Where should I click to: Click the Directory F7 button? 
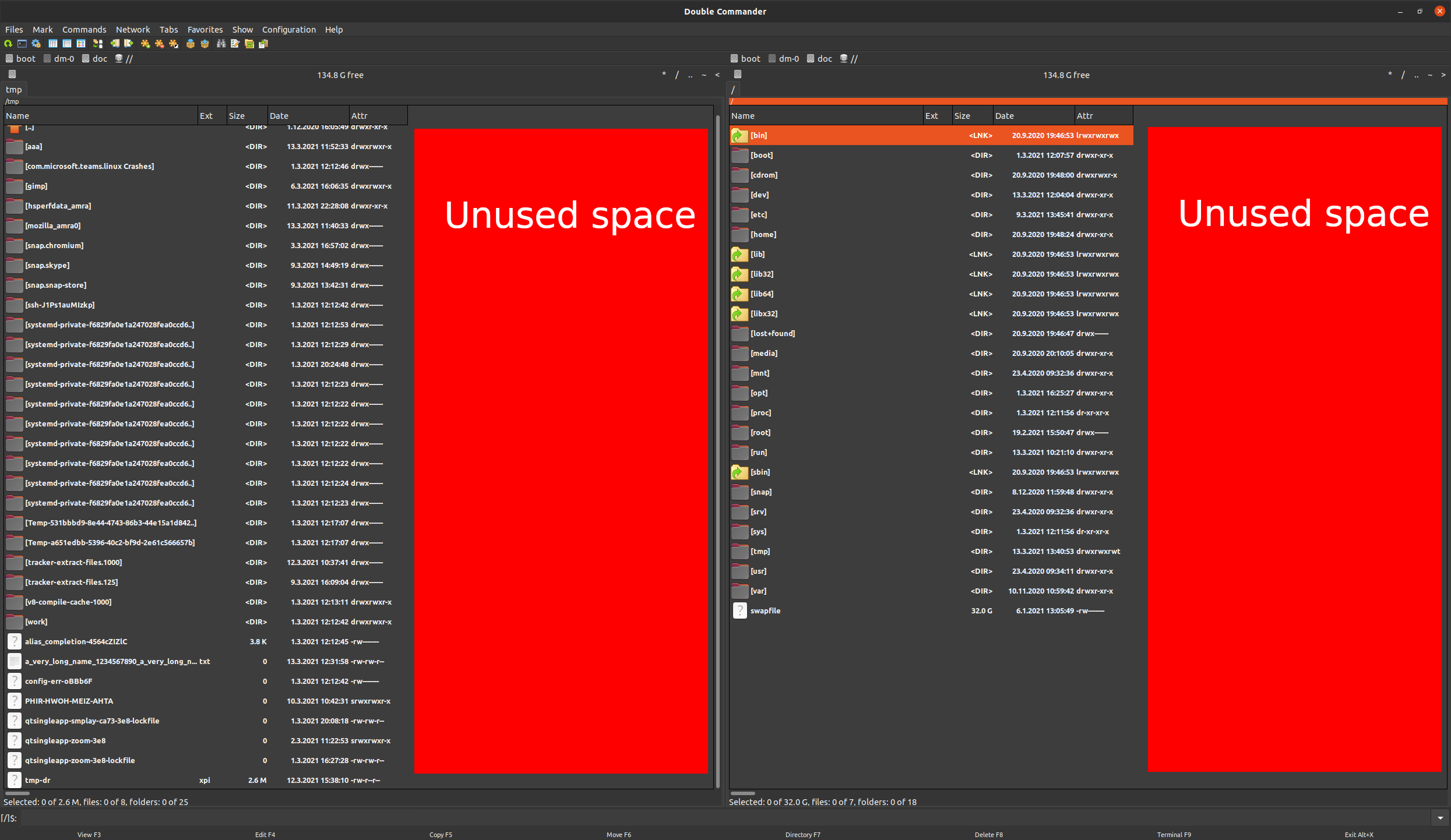click(x=802, y=835)
